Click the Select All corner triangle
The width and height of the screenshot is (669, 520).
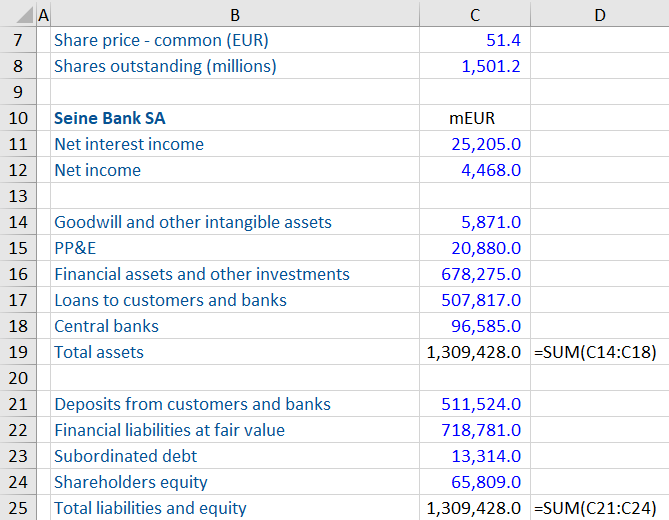pos(17,14)
